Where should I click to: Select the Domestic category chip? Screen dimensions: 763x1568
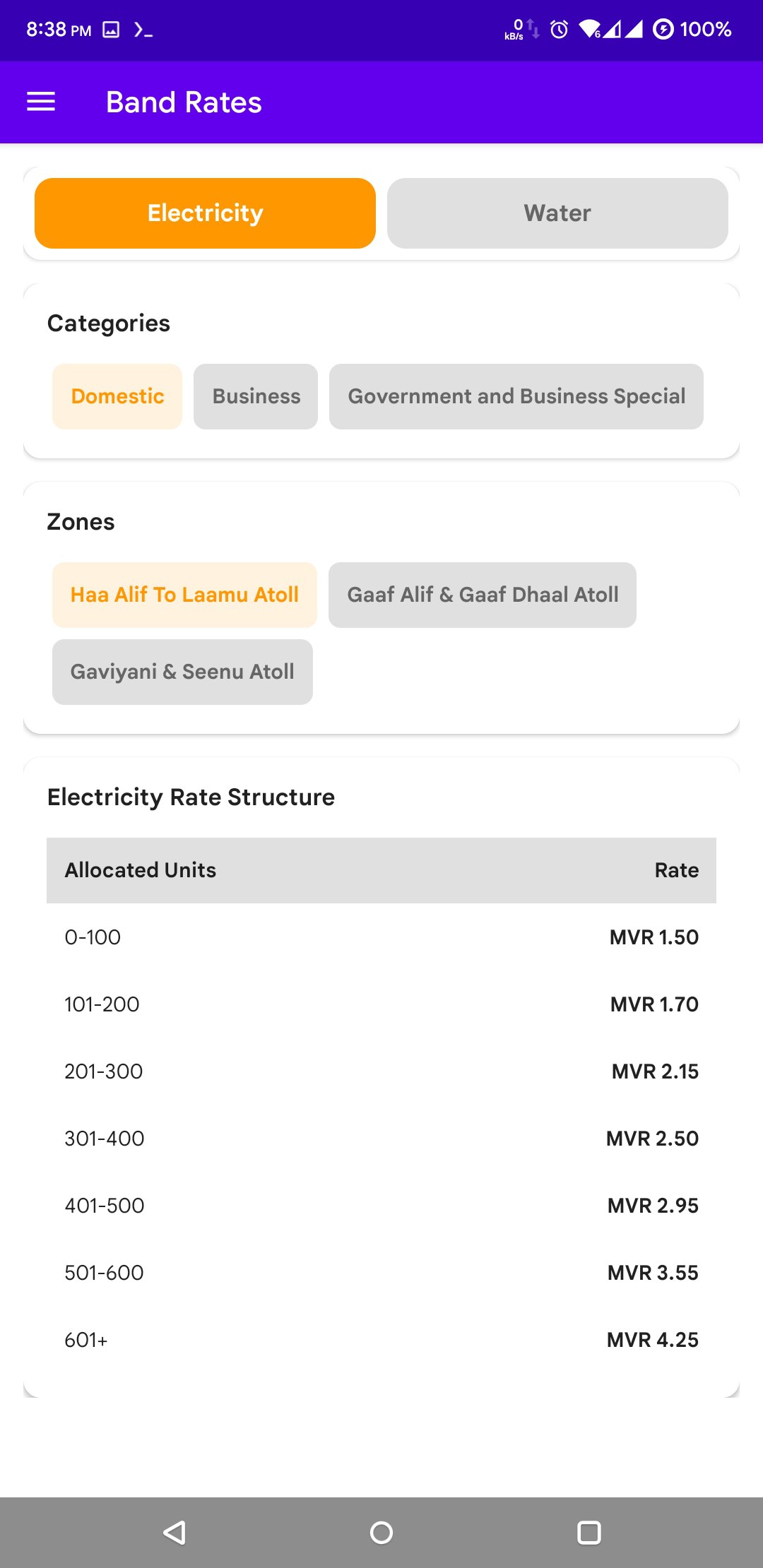coord(117,396)
